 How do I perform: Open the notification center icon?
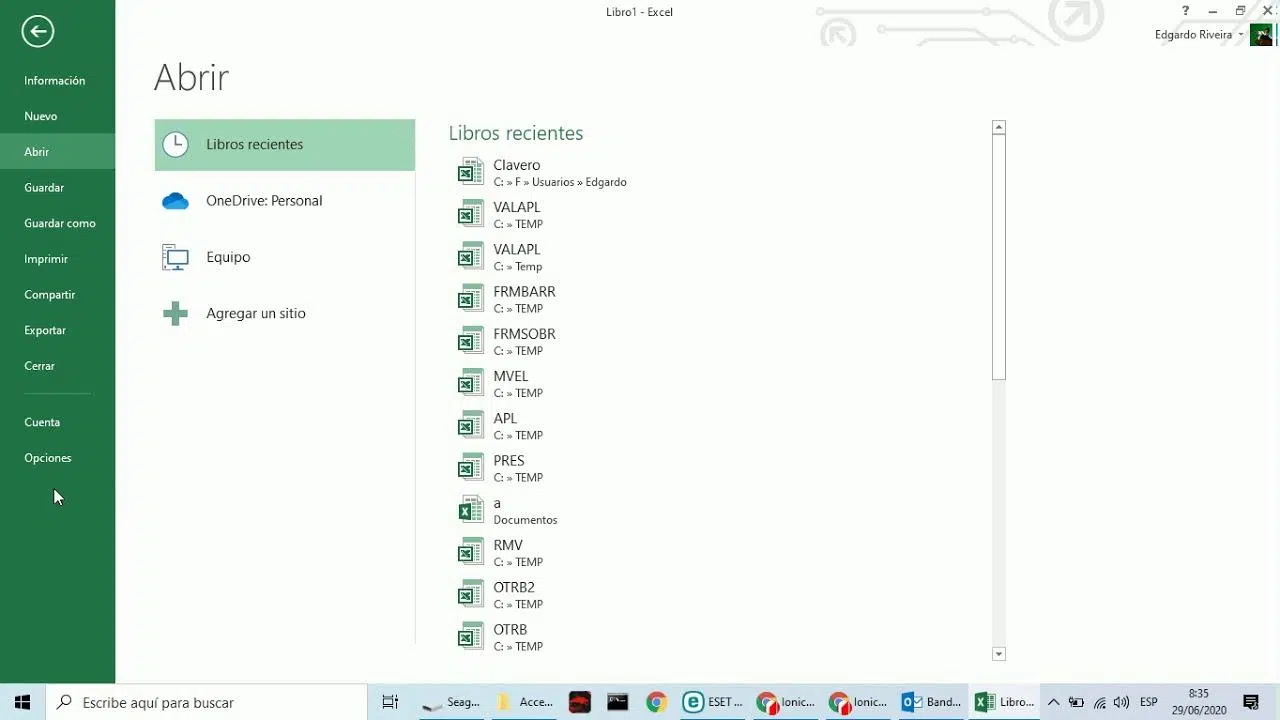[1251, 702]
